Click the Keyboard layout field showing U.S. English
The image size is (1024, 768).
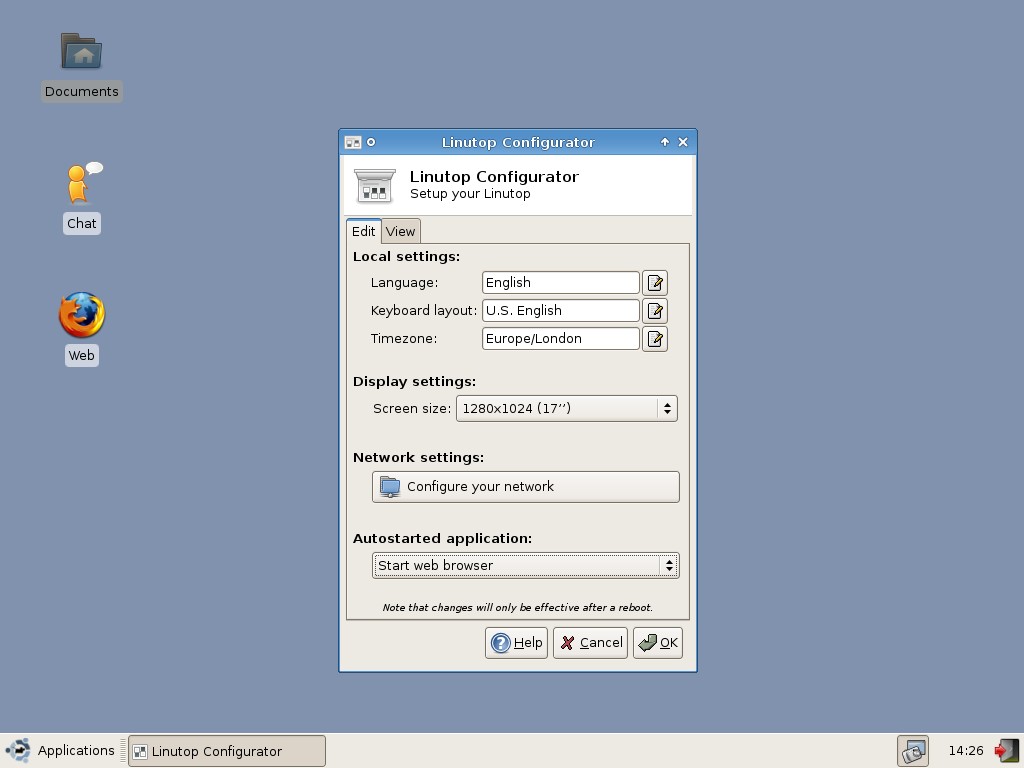(560, 311)
